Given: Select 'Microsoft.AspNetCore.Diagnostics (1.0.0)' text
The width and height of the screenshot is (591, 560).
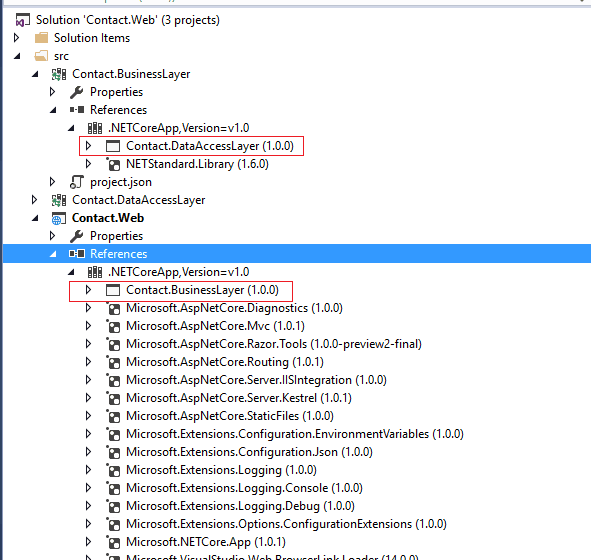Looking at the screenshot, I should [234, 308].
